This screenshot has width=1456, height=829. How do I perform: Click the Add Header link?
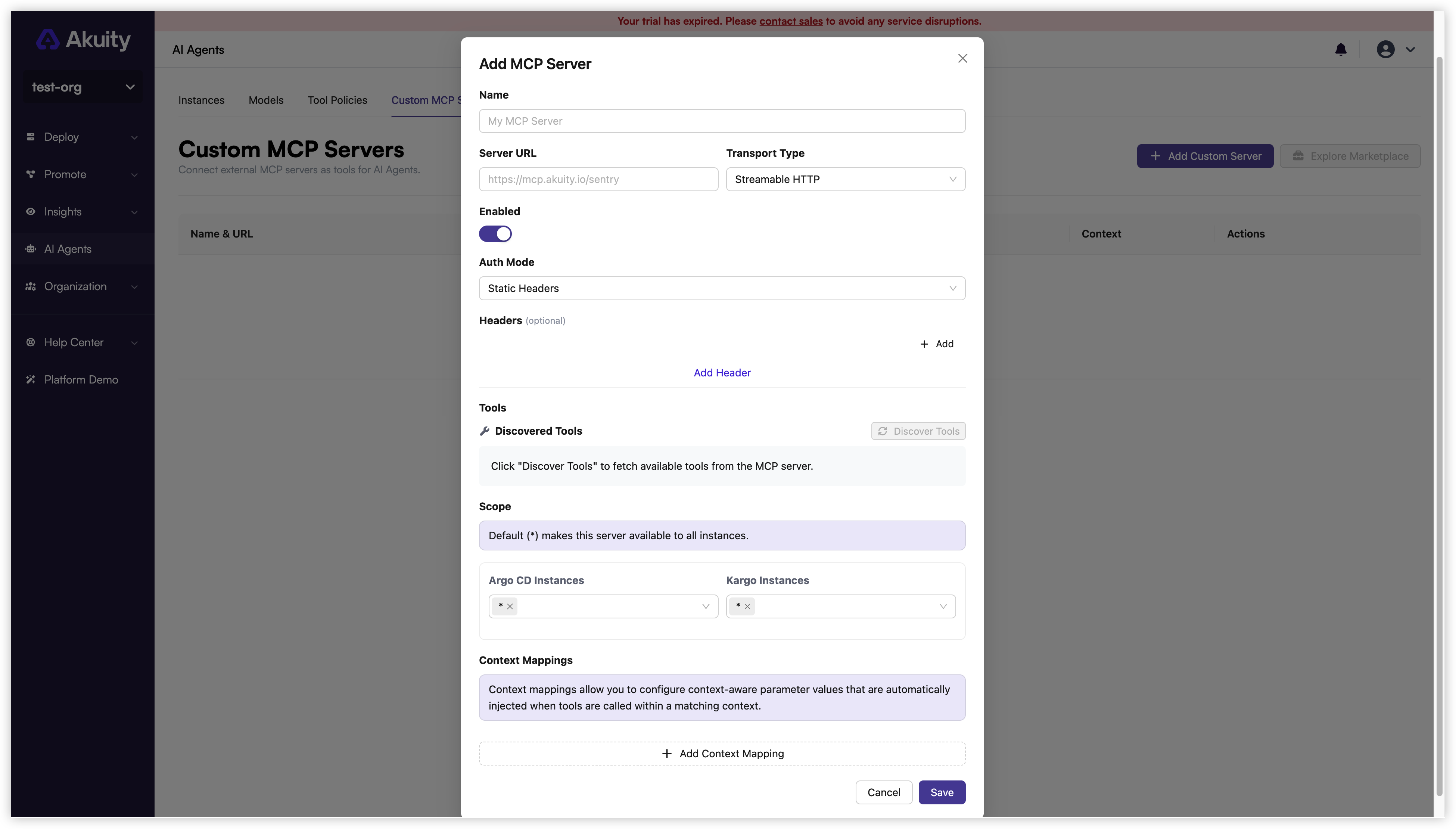pyautogui.click(x=722, y=373)
